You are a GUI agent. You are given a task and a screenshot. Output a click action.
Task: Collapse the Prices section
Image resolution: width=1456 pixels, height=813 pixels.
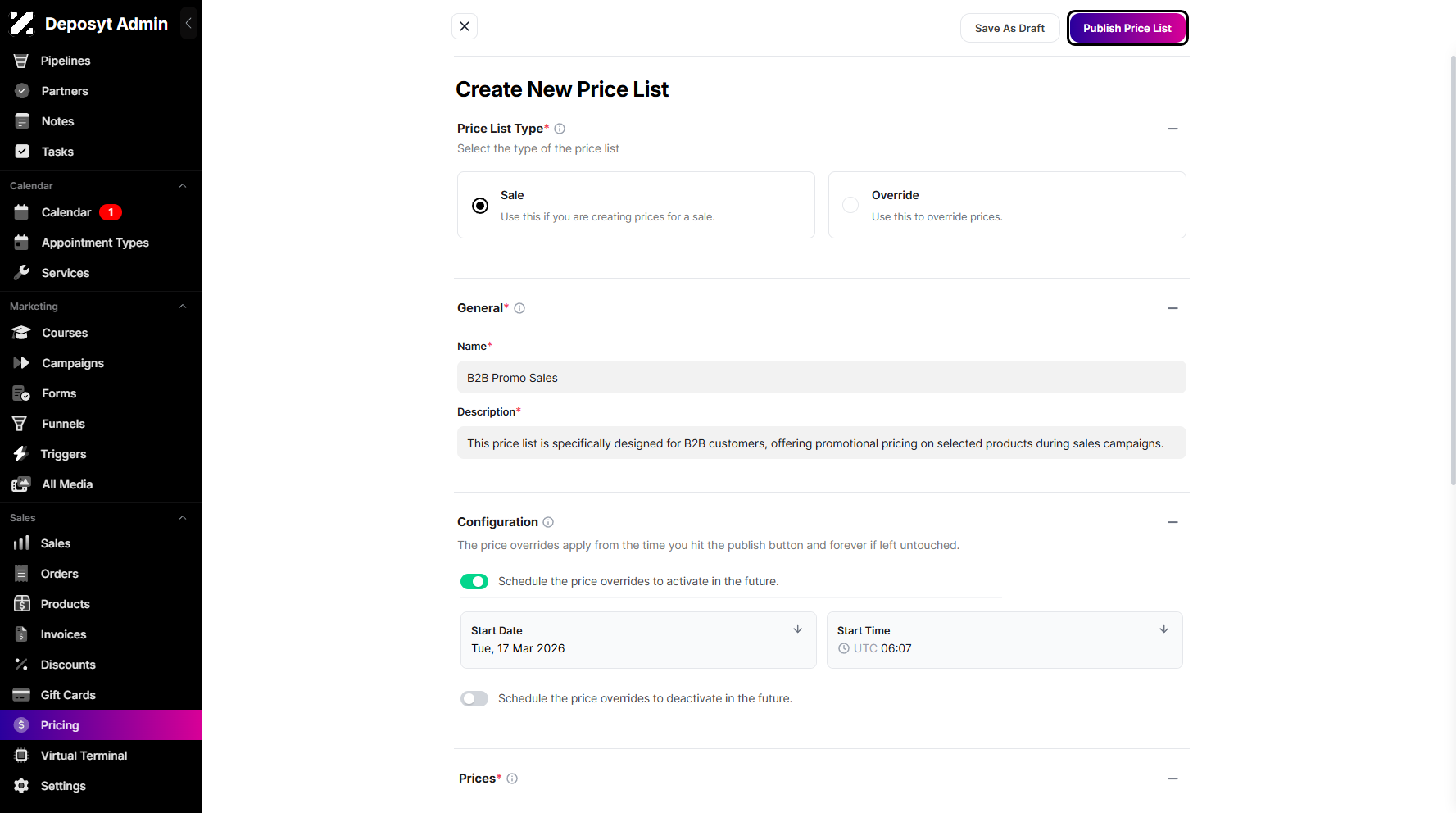pos(1173,779)
